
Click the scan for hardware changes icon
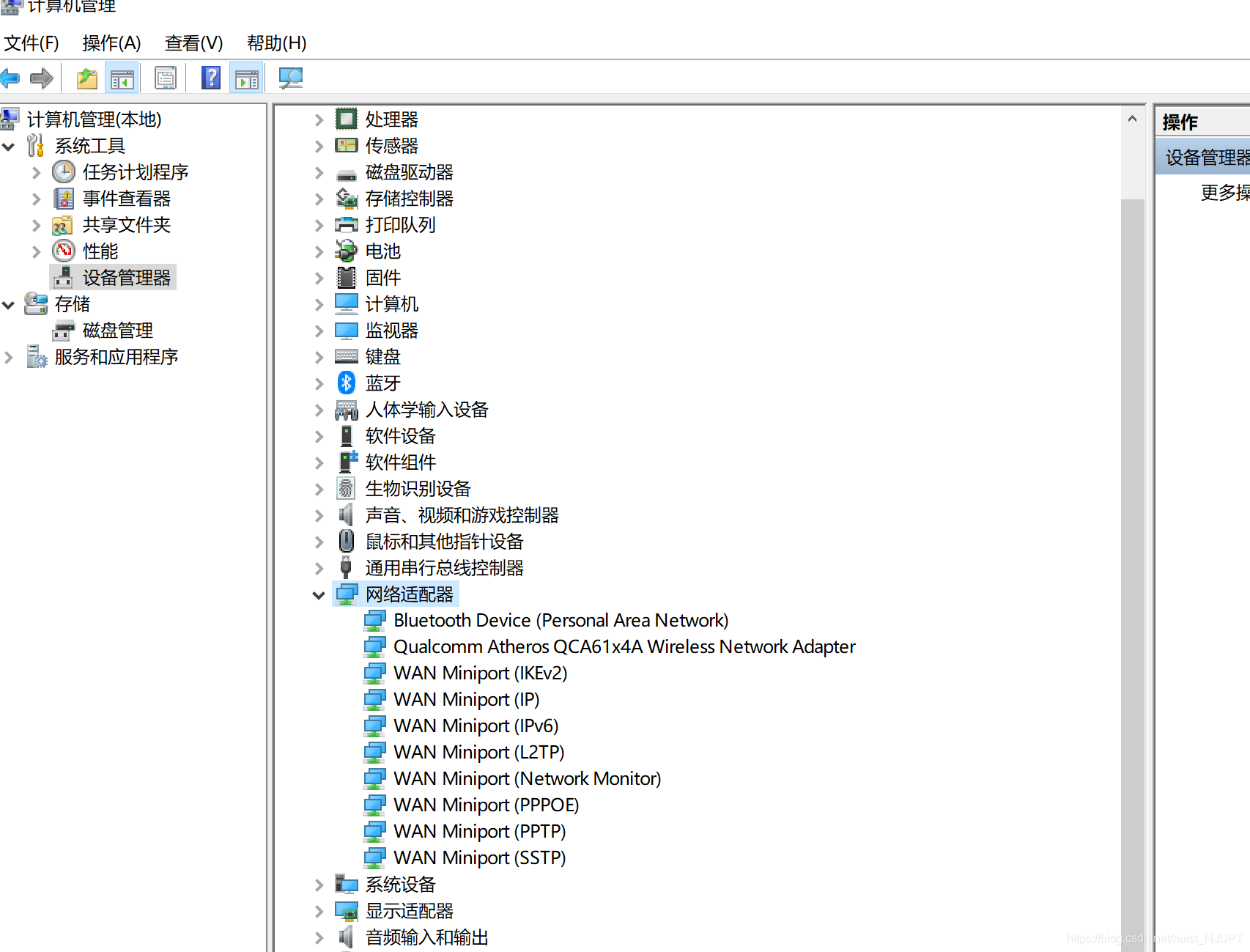click(291, 78)
